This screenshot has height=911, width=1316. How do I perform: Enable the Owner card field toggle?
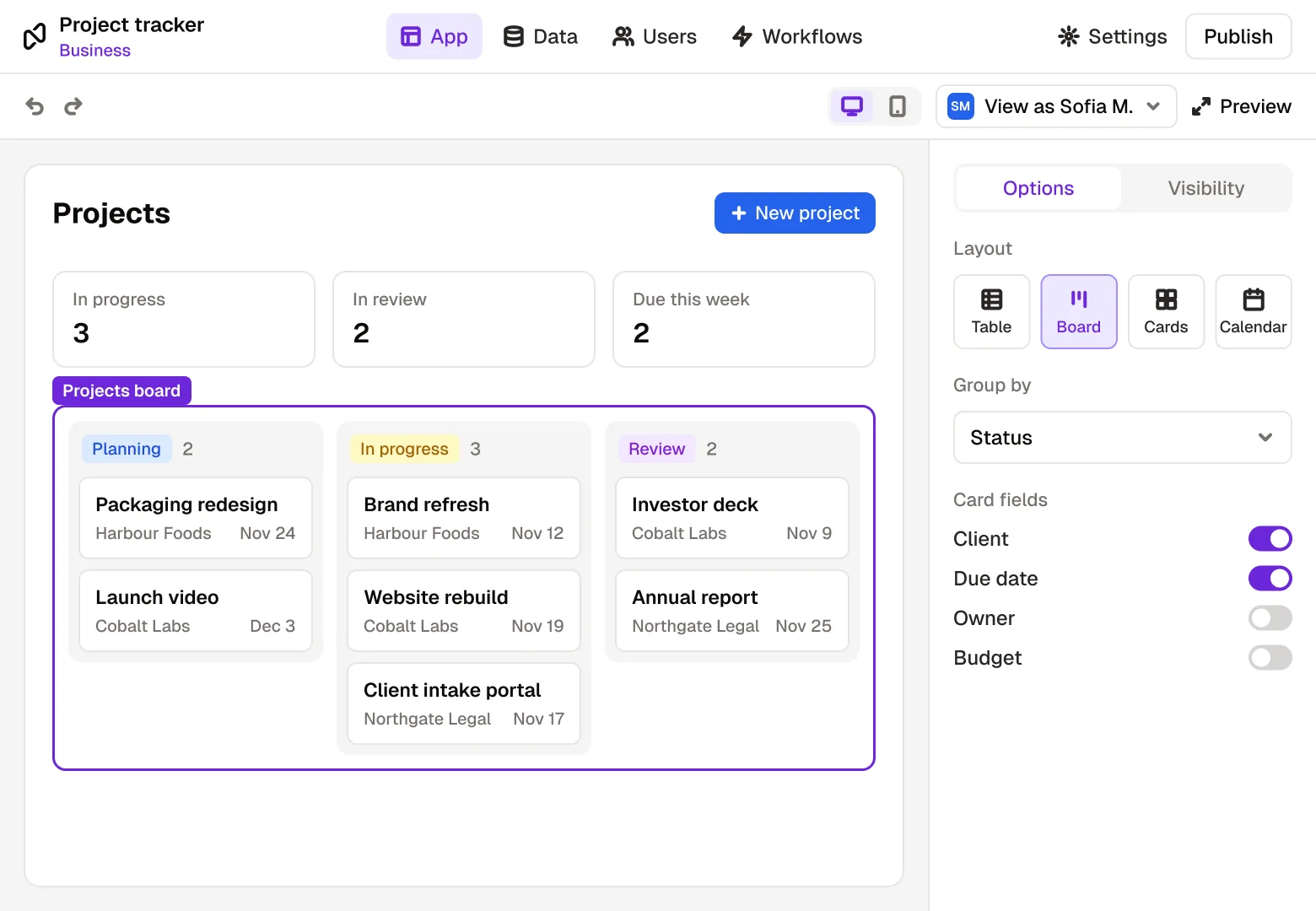pos(1270,617)
